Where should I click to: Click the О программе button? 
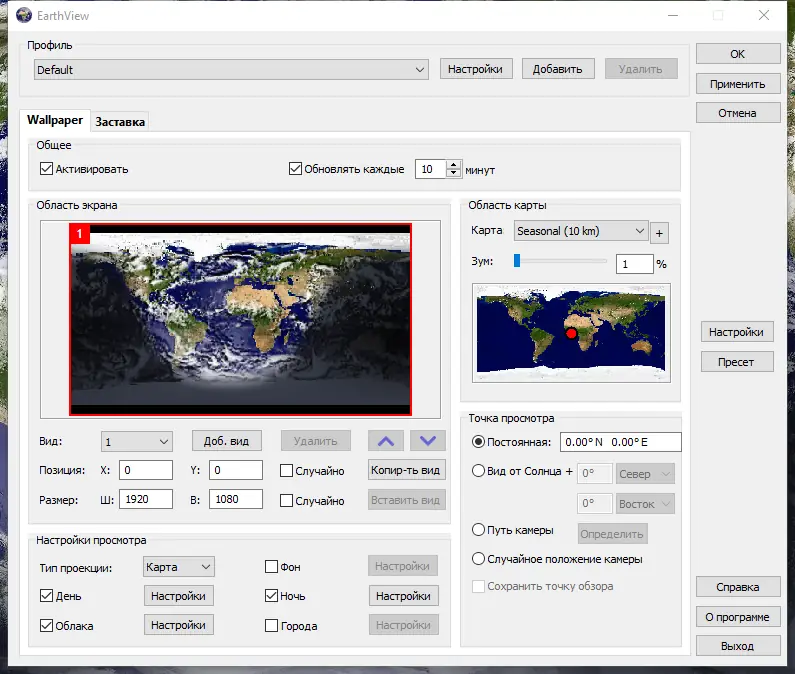[738, 617]
